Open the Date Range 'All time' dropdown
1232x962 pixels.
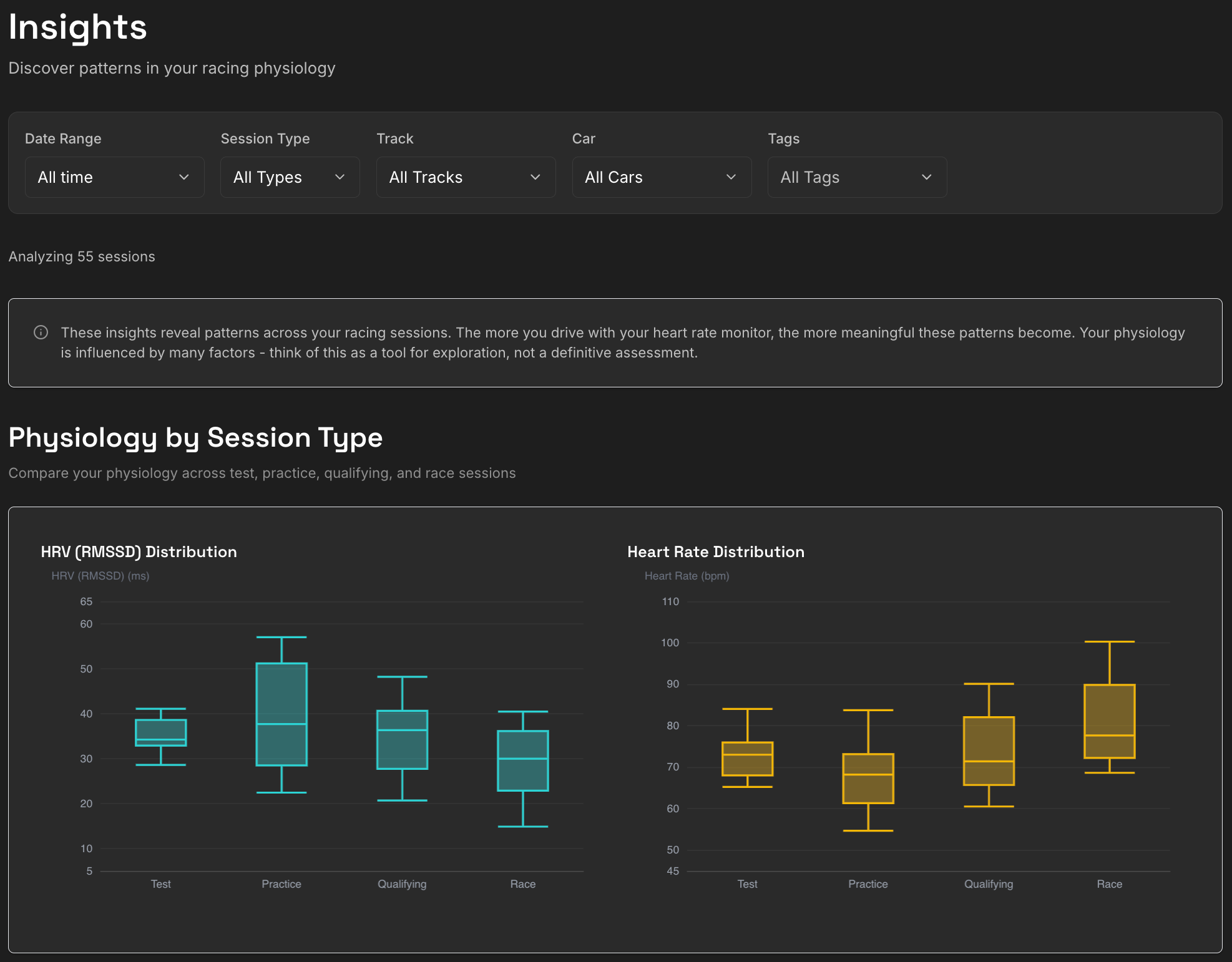pyautogui.click(x=114, y=177)
